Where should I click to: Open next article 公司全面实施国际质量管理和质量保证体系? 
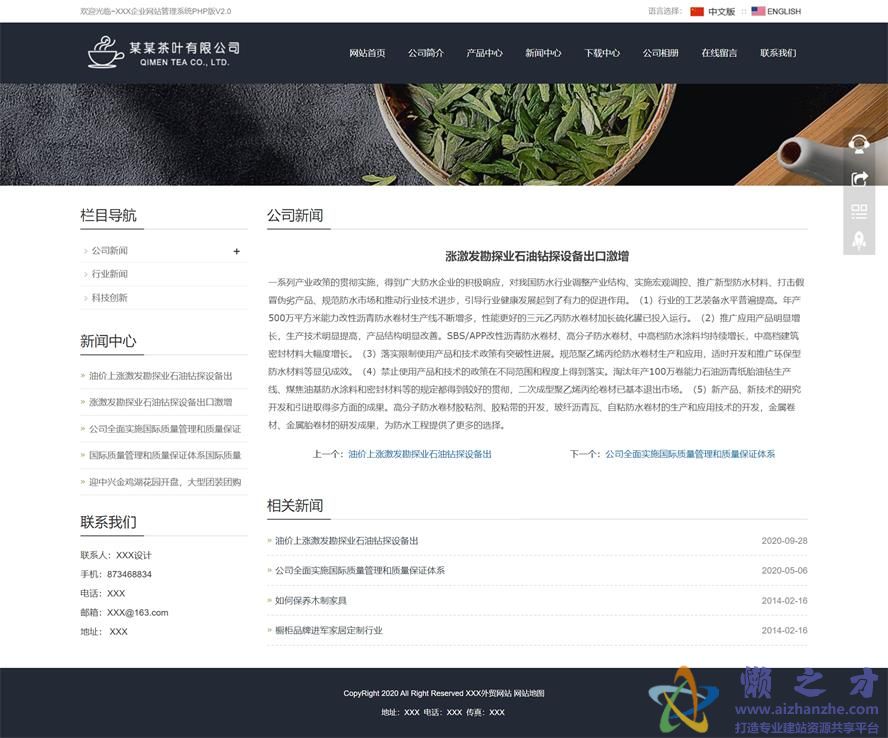689,454
